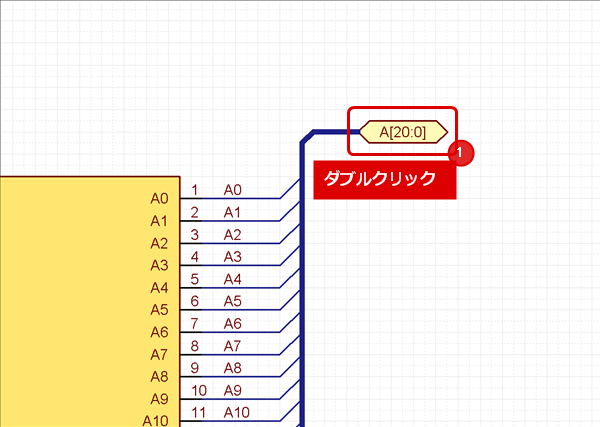Click pin number 4

click(194, 257)
